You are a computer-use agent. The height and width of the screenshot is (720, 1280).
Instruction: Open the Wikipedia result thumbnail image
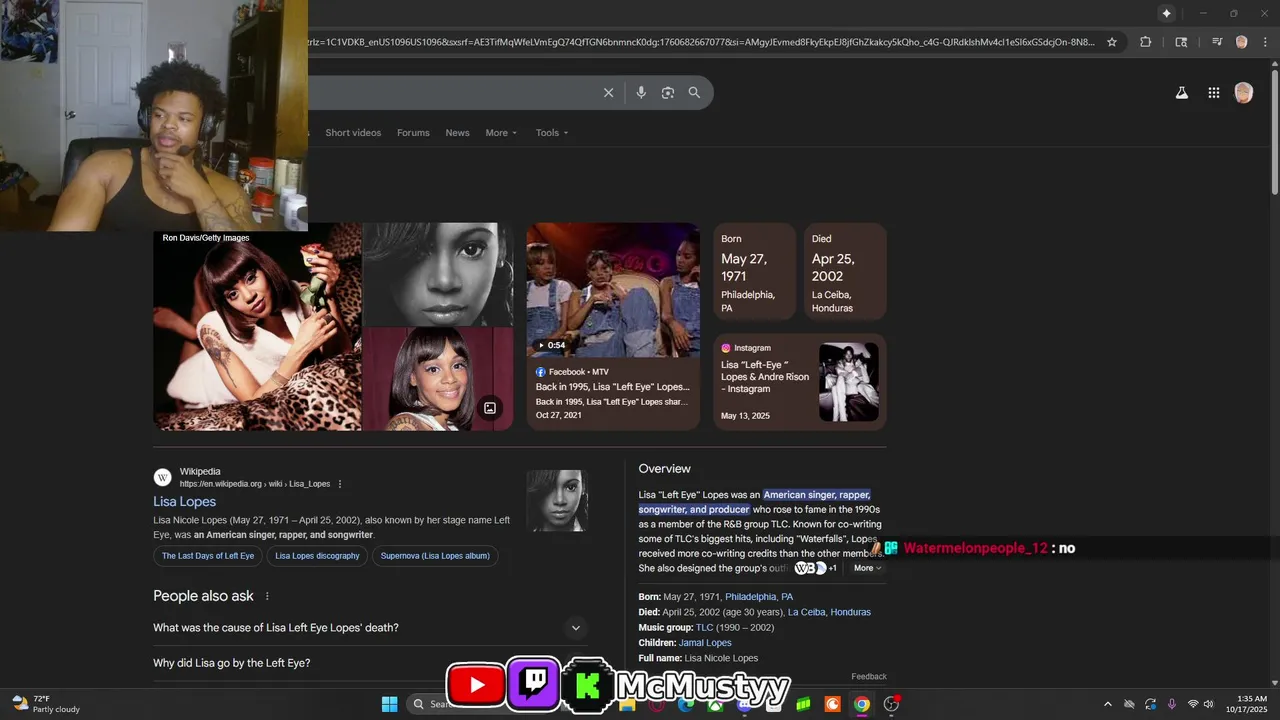click(557, 500)
